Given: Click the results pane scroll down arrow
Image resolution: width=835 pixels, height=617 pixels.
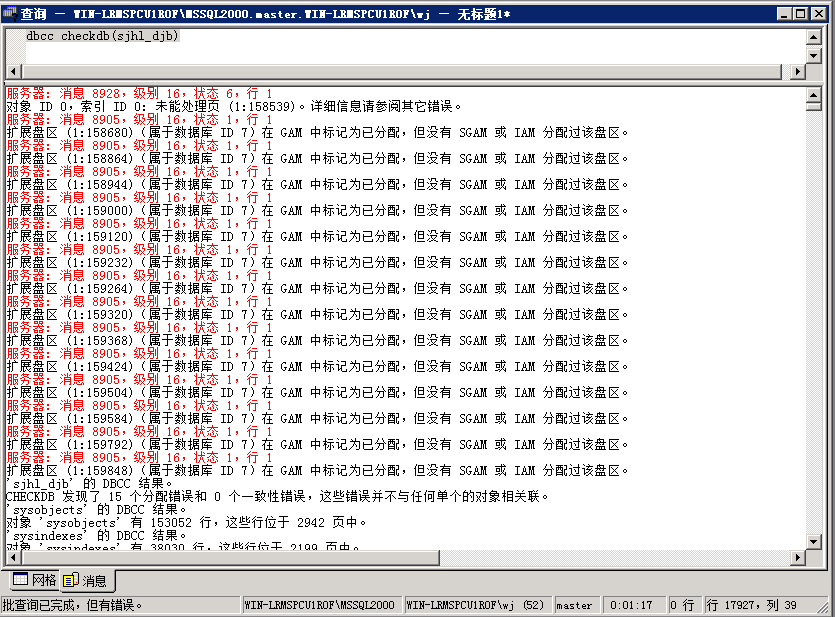Looking at the screenshot, I should [814, 541].
